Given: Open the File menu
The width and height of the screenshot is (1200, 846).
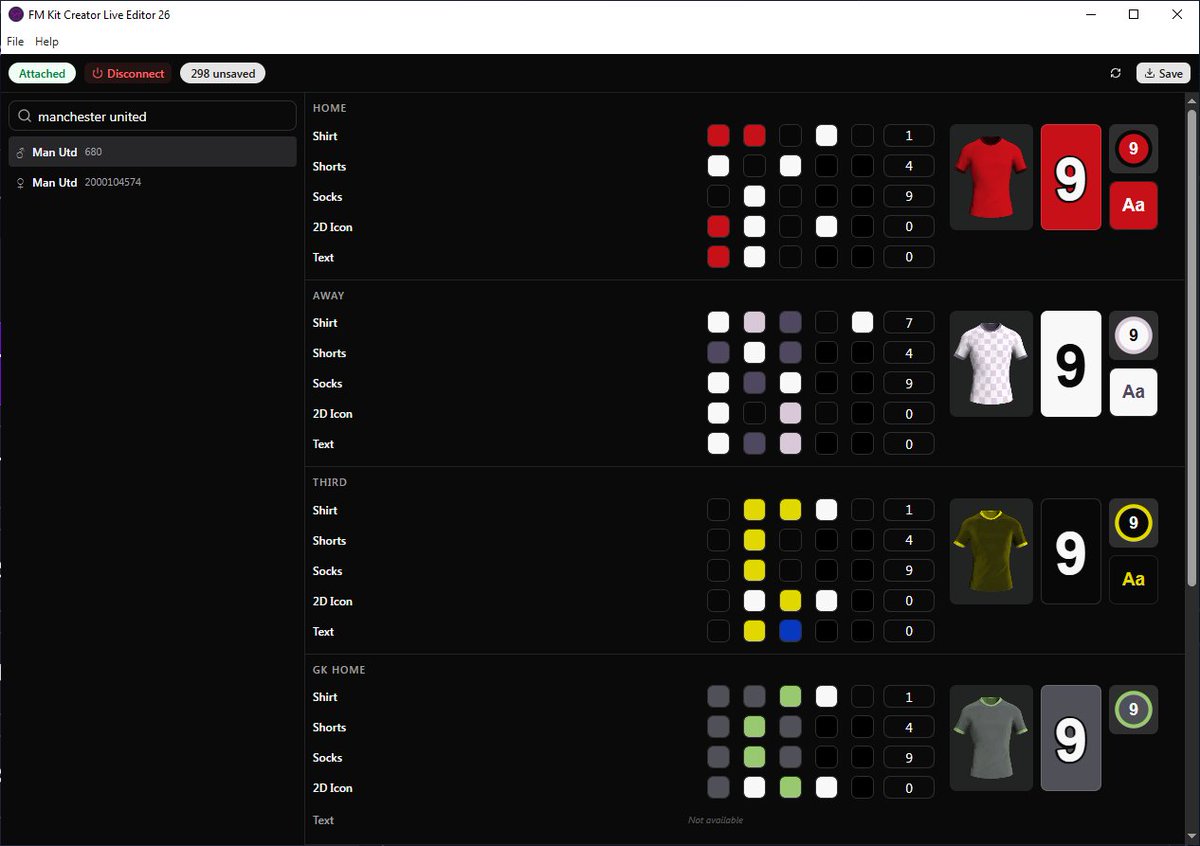Looking at the screenshot, I should pos(15,42).
